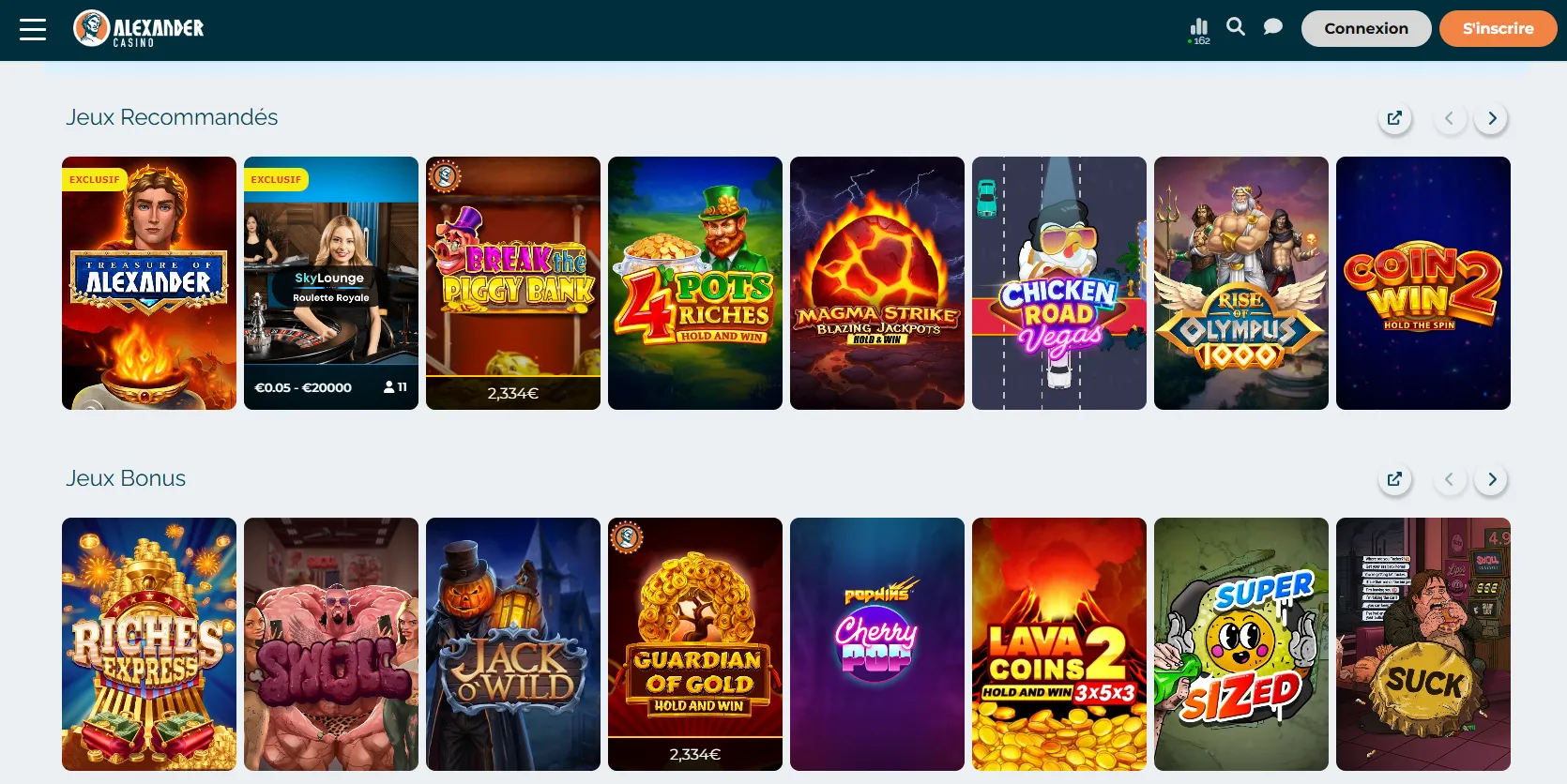Open the hamburger menu
Viewport: 1567px width, 784px height.
pyautogui.click(x=33, y=30)
